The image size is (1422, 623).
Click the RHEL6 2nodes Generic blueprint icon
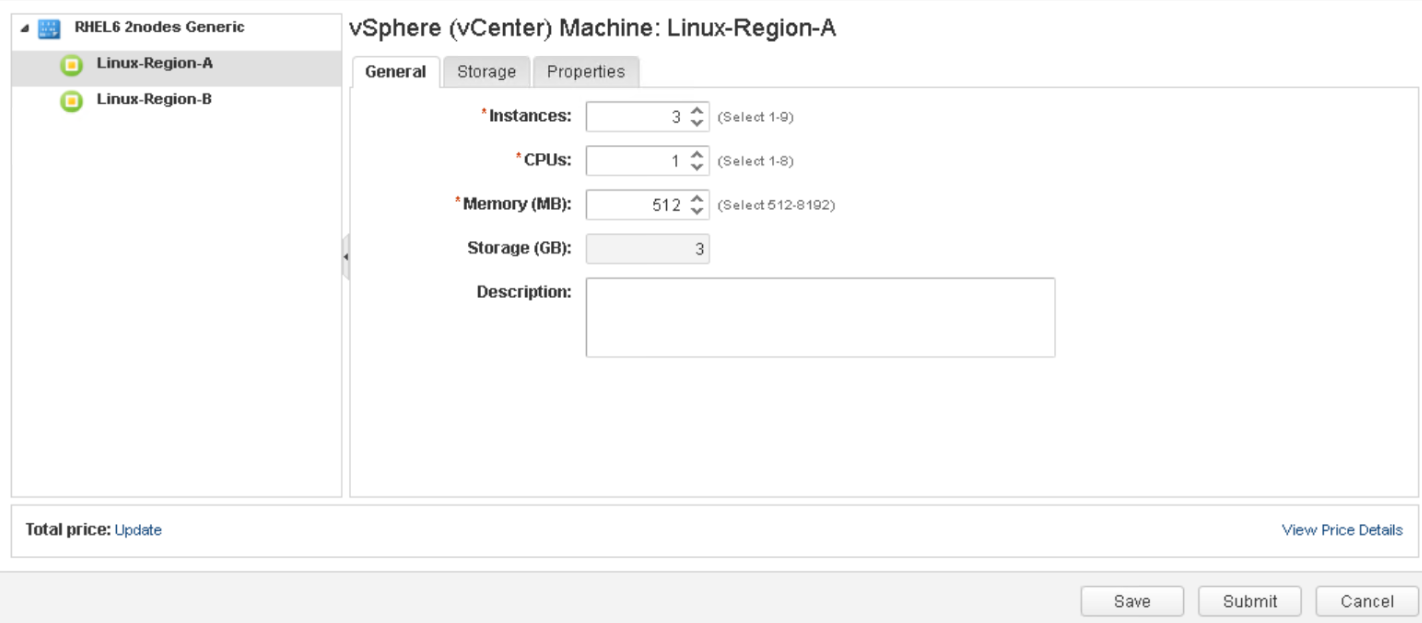48,30
